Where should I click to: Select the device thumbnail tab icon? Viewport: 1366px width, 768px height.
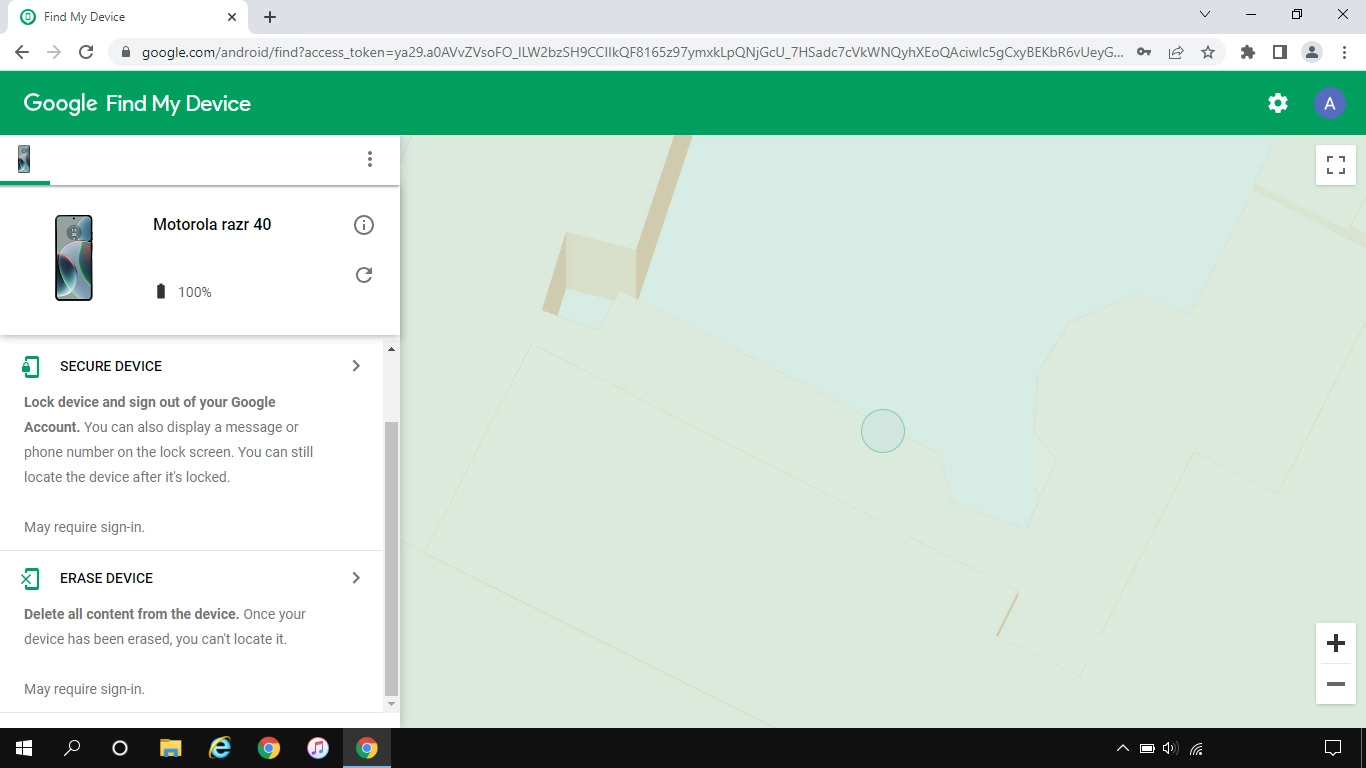[x=24, y=158]
